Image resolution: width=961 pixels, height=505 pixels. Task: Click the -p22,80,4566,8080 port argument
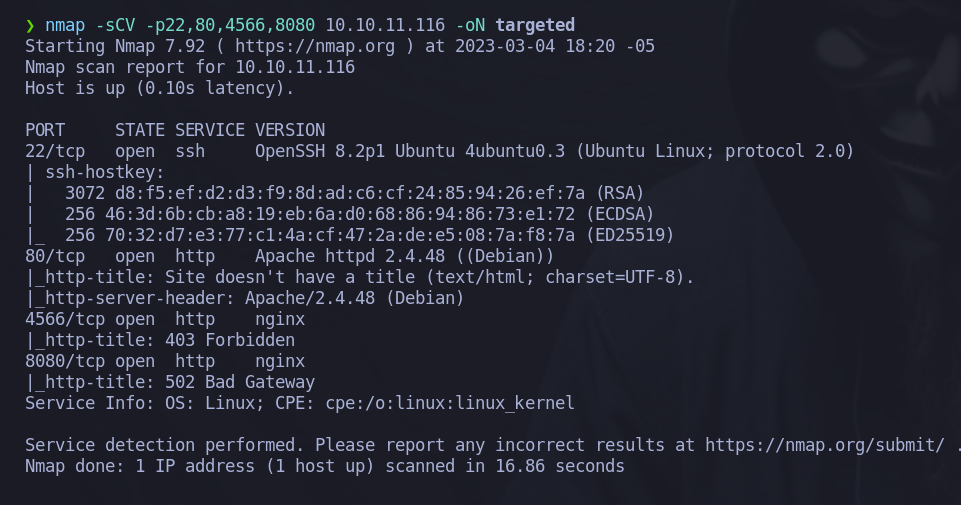click(x=230, y=26)
